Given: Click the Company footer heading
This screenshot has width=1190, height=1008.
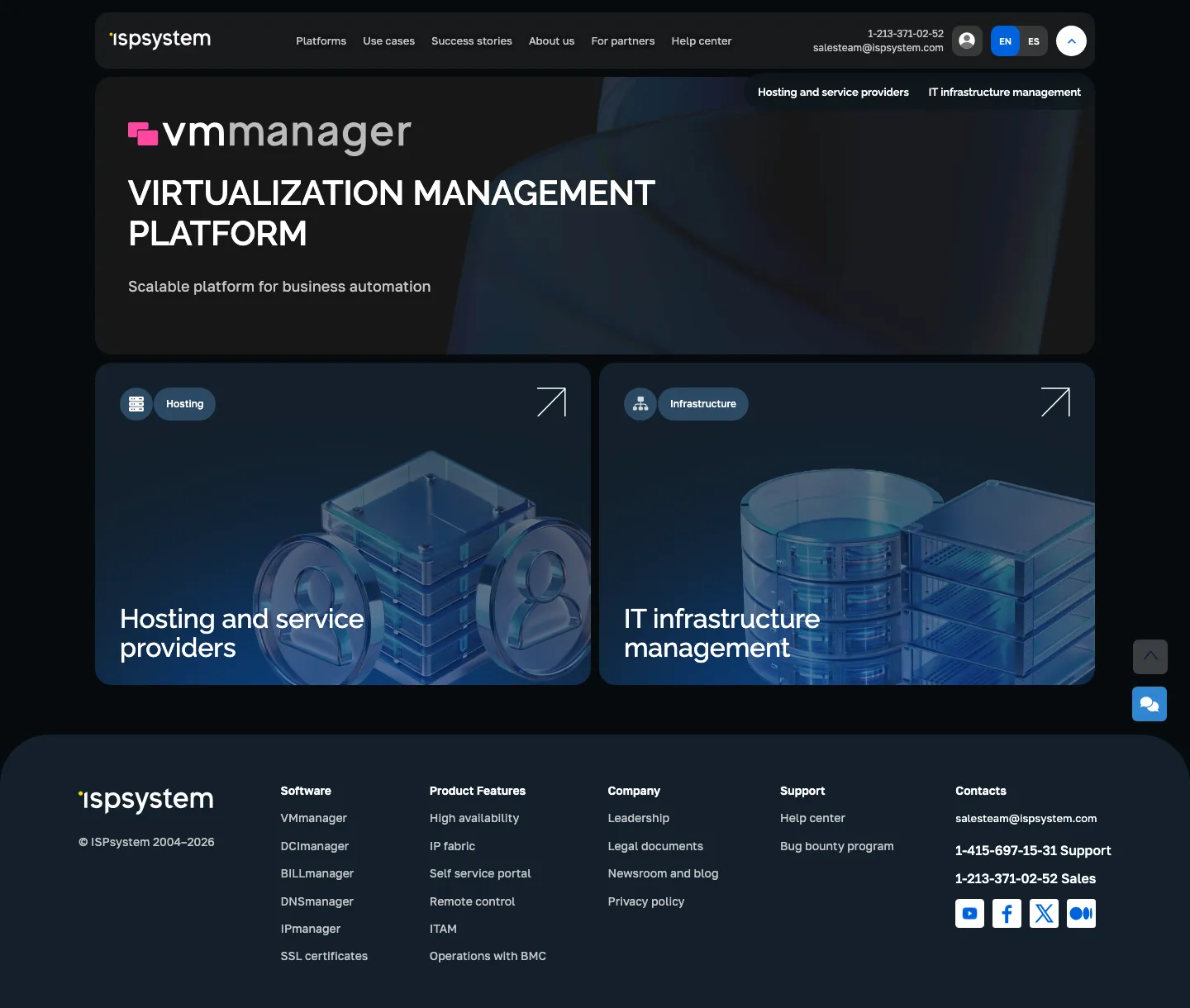Looking at the screenshot, I should coord(634,791).
